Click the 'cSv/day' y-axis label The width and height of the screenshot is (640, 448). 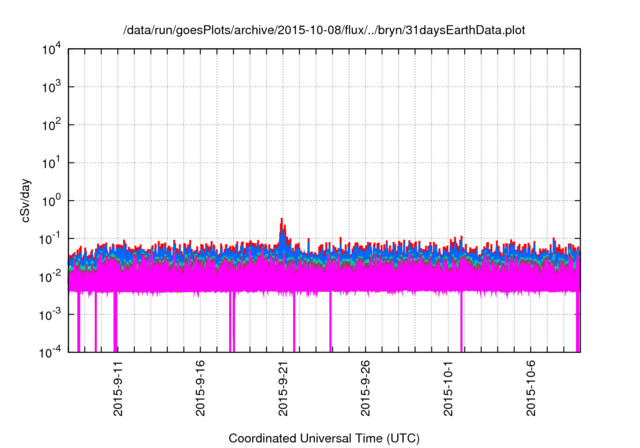26,200
